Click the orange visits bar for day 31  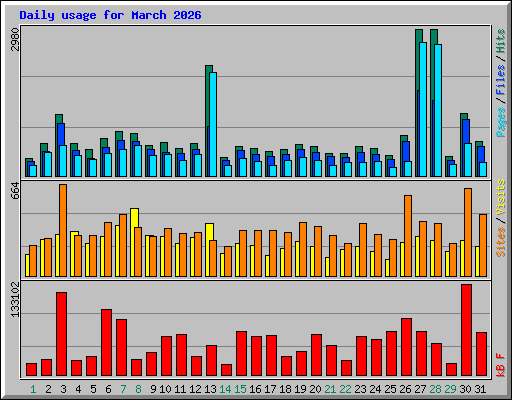click(x=483, y=245)
